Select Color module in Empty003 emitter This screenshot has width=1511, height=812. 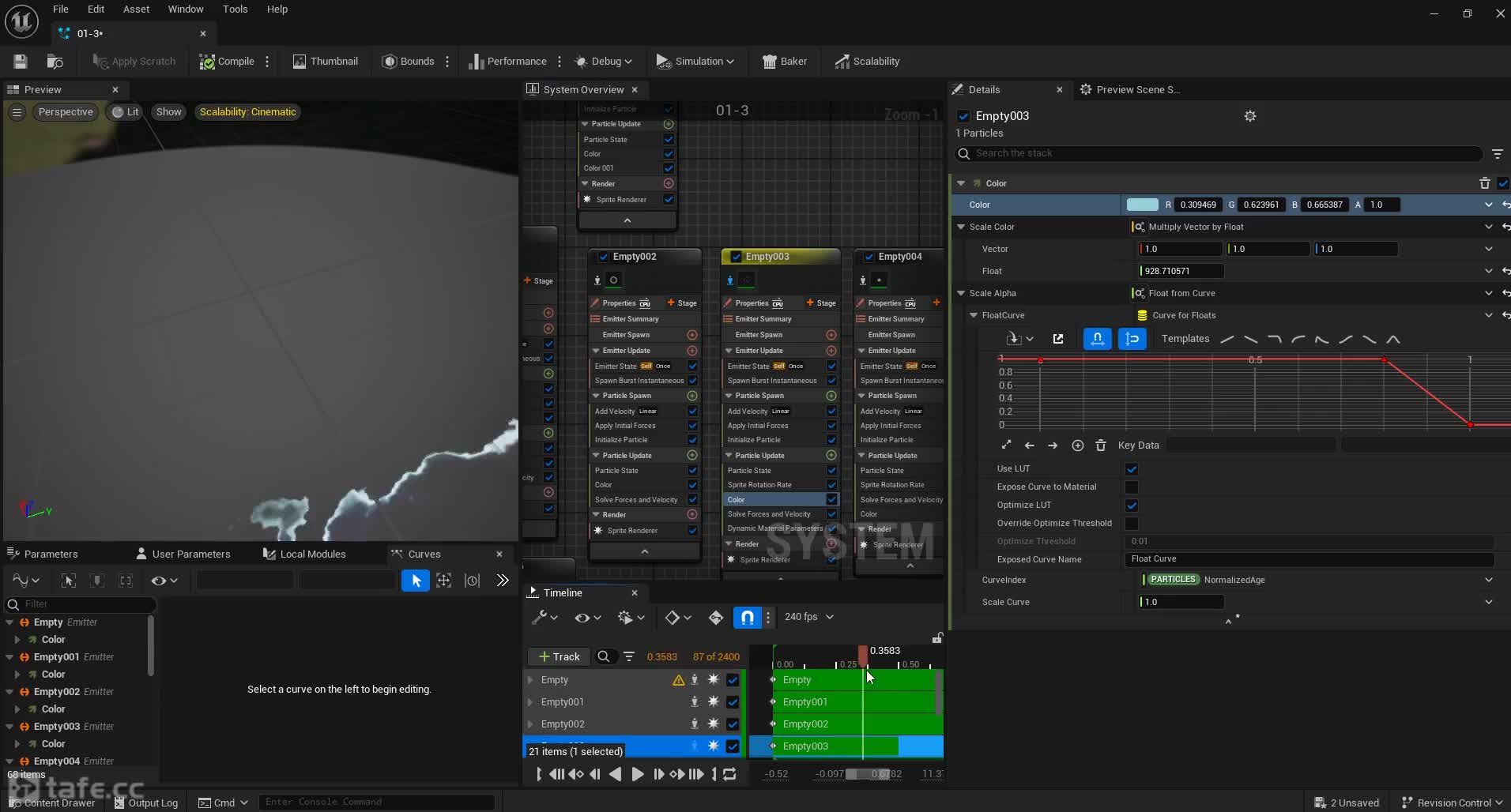click(x=736, y=499)
